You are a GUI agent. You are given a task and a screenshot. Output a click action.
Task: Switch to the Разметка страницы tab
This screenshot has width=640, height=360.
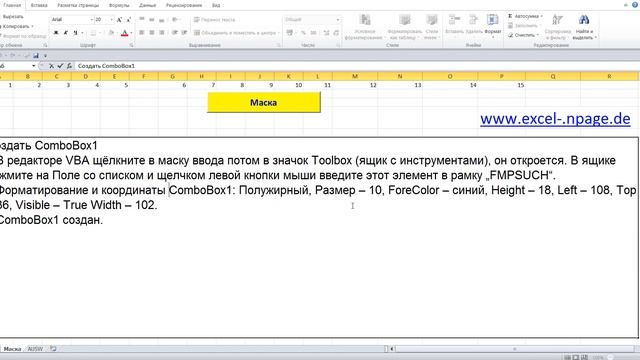coord(78,5)
